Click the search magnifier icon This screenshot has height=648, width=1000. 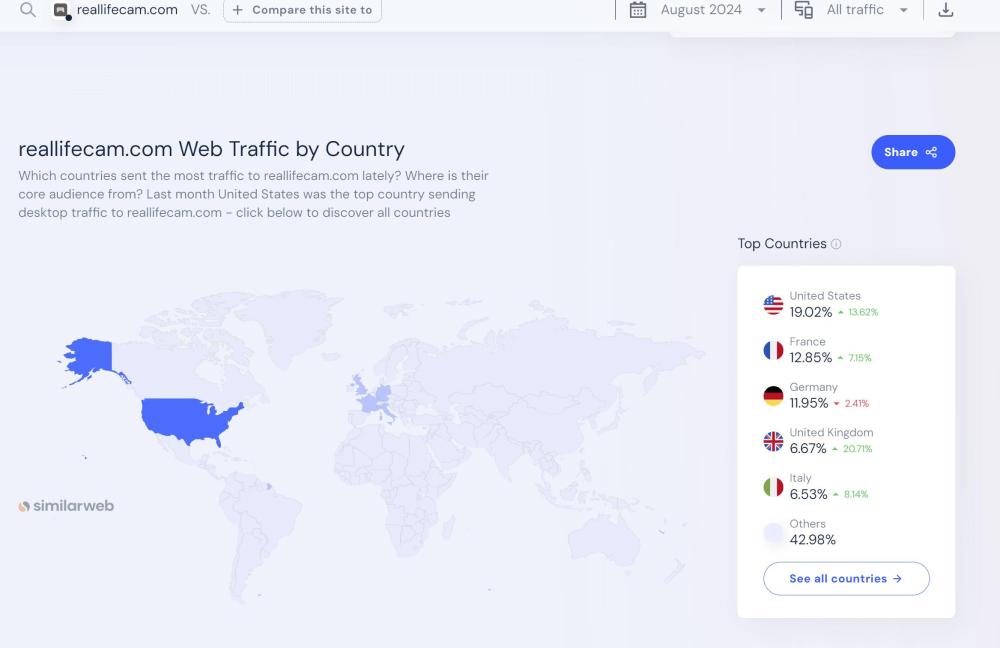[x=28, y=10]
